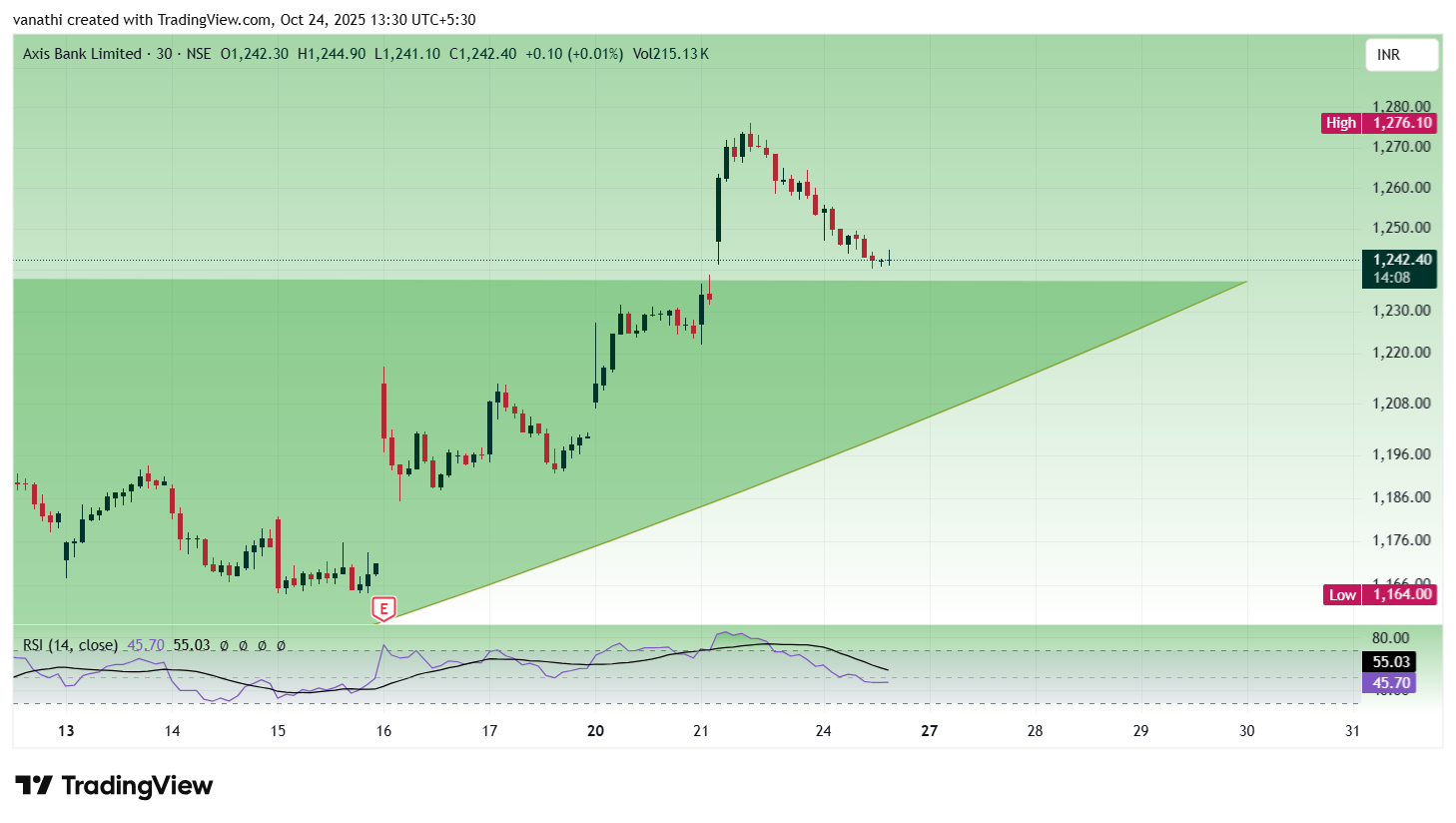The image size is (1456, 823).
Task: Click the earnings 'E' marker on the chart
Action: [x=383, y=608]
